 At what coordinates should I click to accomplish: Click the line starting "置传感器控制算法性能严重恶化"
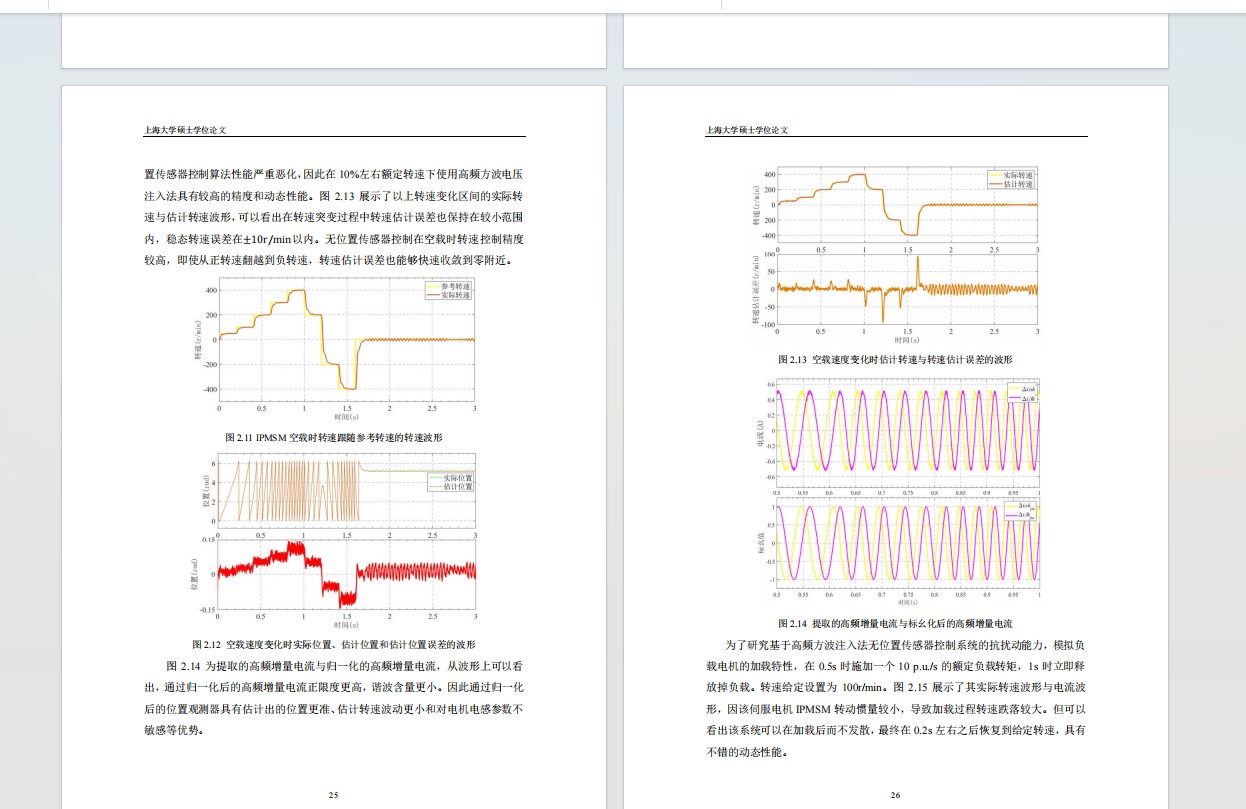click(334, 173)
